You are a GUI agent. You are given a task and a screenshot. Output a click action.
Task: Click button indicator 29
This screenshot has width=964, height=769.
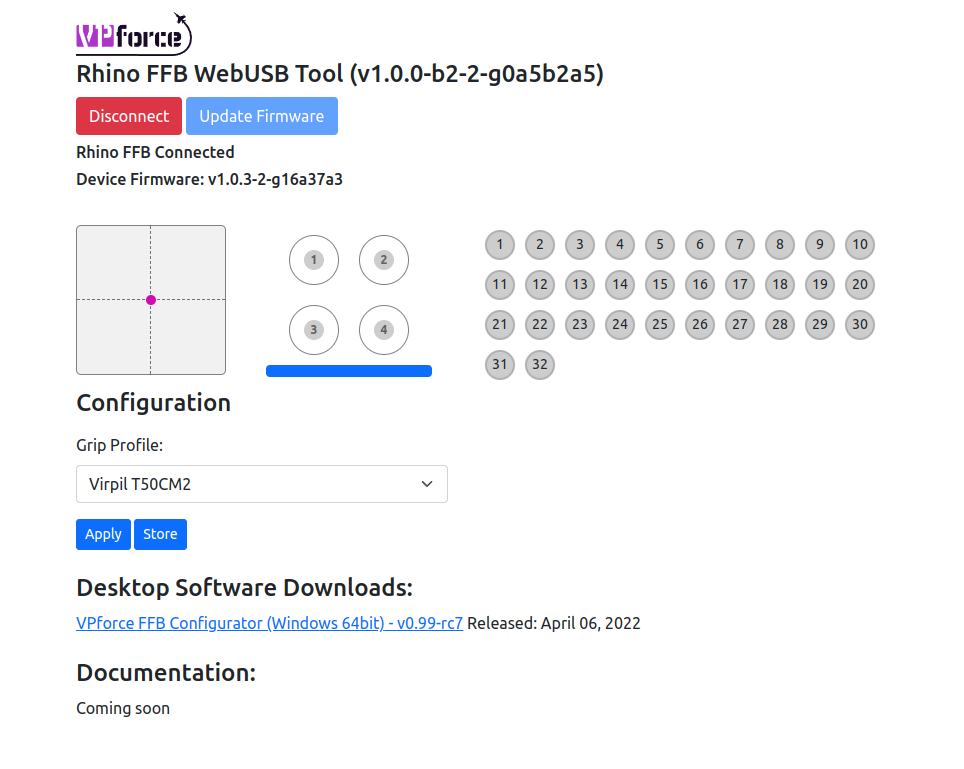[820, 325]
